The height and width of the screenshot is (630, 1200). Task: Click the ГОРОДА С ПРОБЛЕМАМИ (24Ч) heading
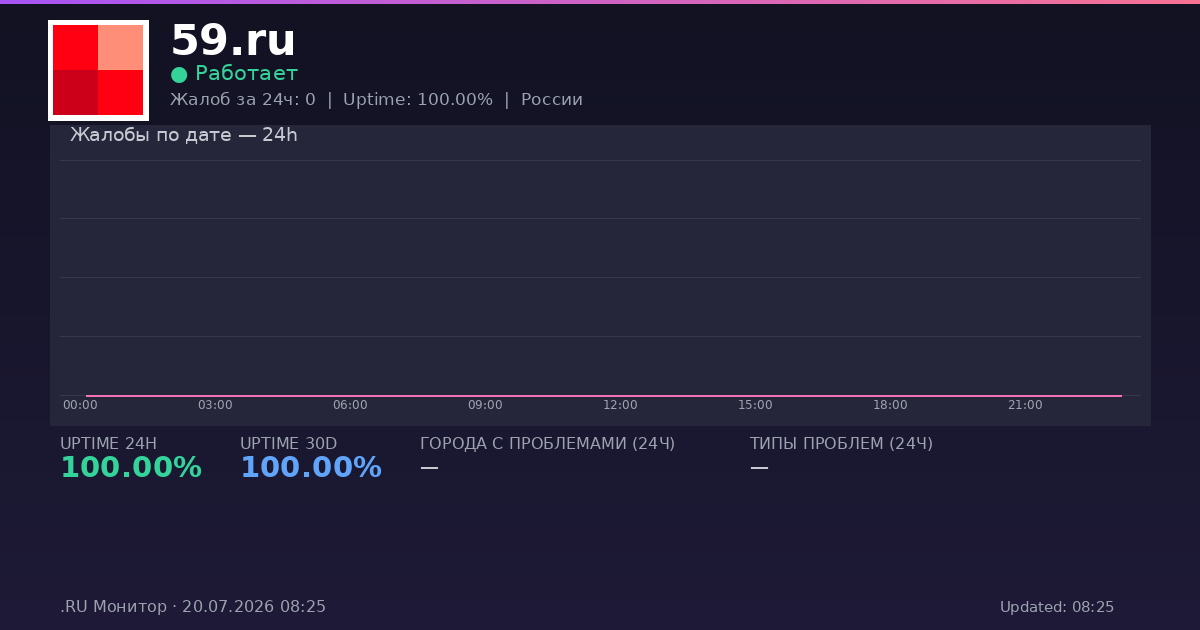pos(547,444)
